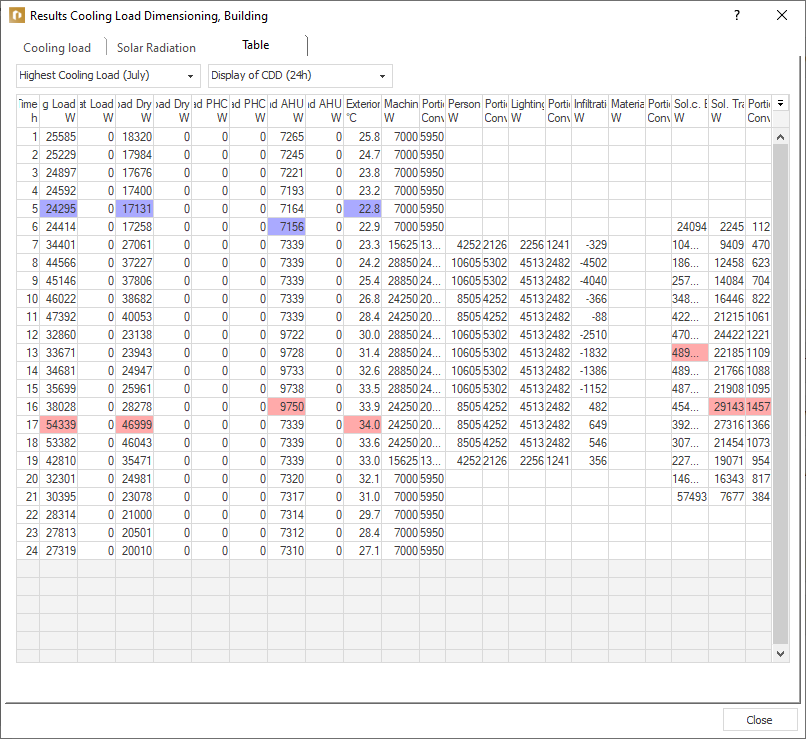806x739 pixels.
Task: Click the cell 20010 in hour 24
Action: [x=135, y=551]
